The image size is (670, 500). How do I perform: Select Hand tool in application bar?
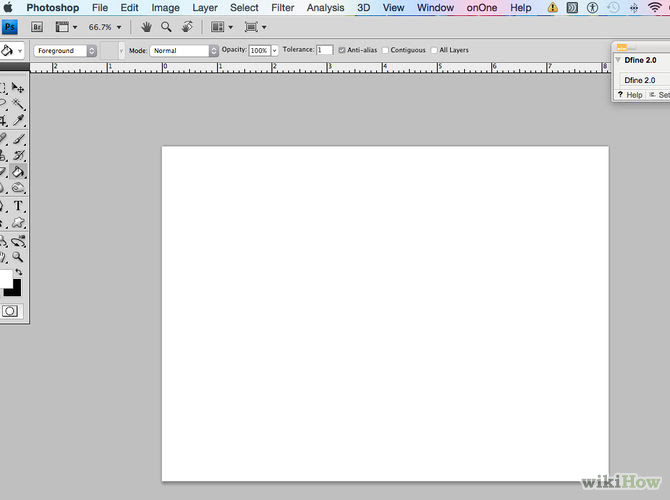pos(147,27)
